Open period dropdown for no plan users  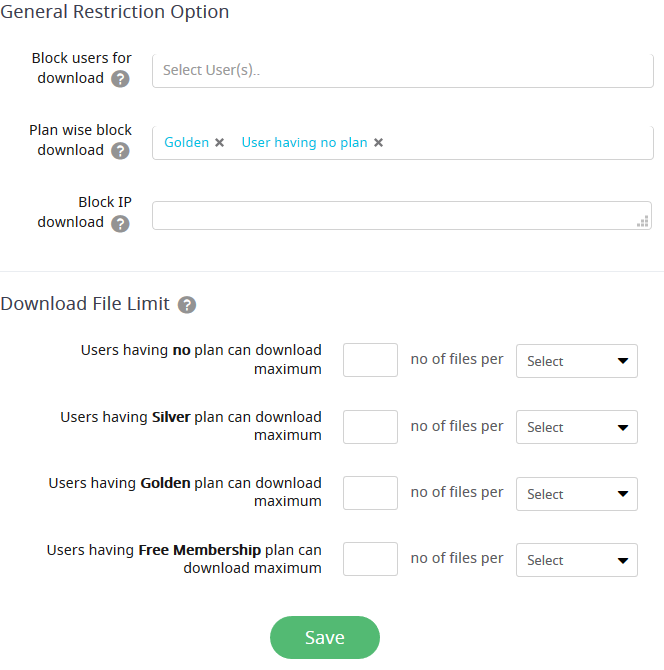tap(576, 361)
